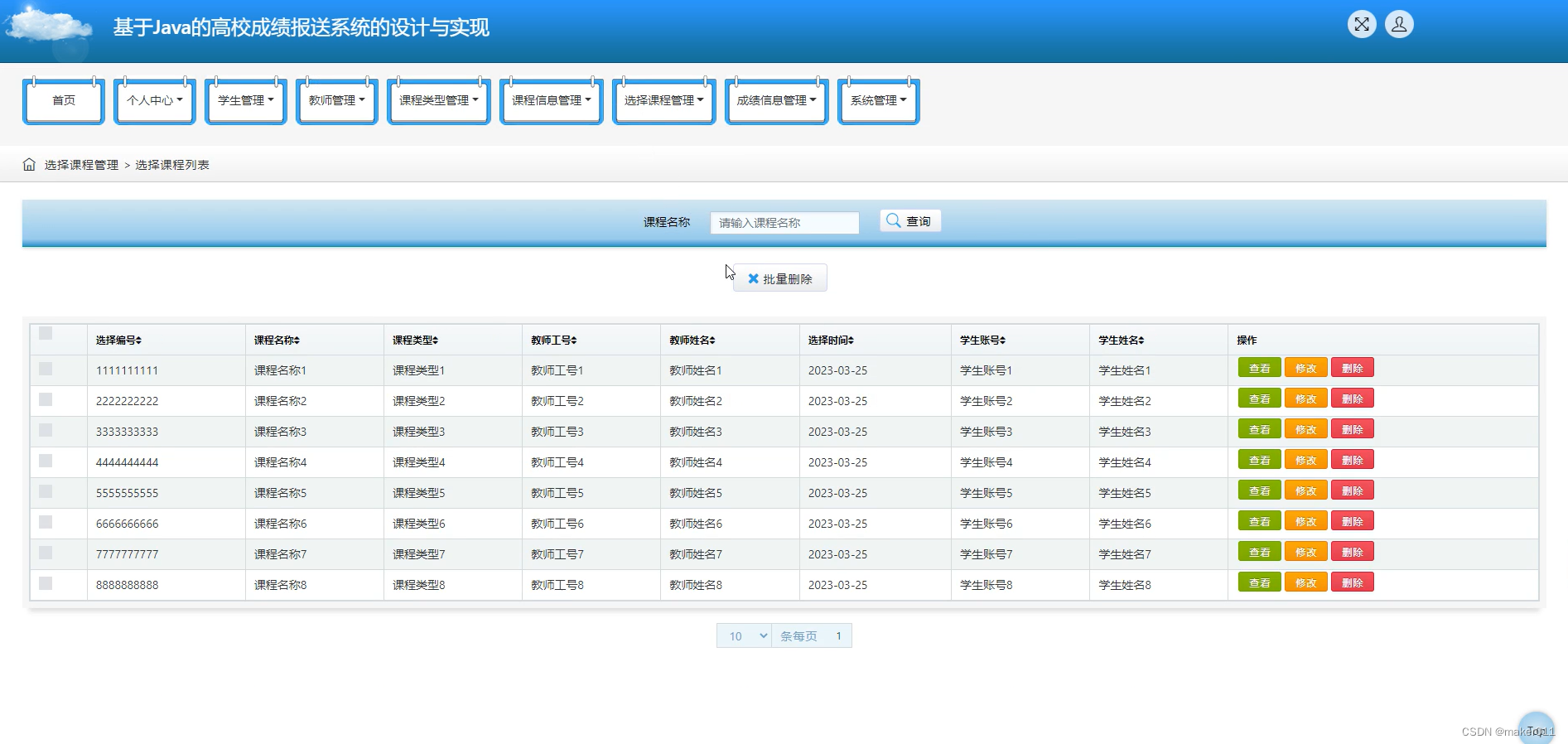Edit the row 课程名称2
The width and height of the screenshot is (1568, 744).
(x=1305, y=399)
